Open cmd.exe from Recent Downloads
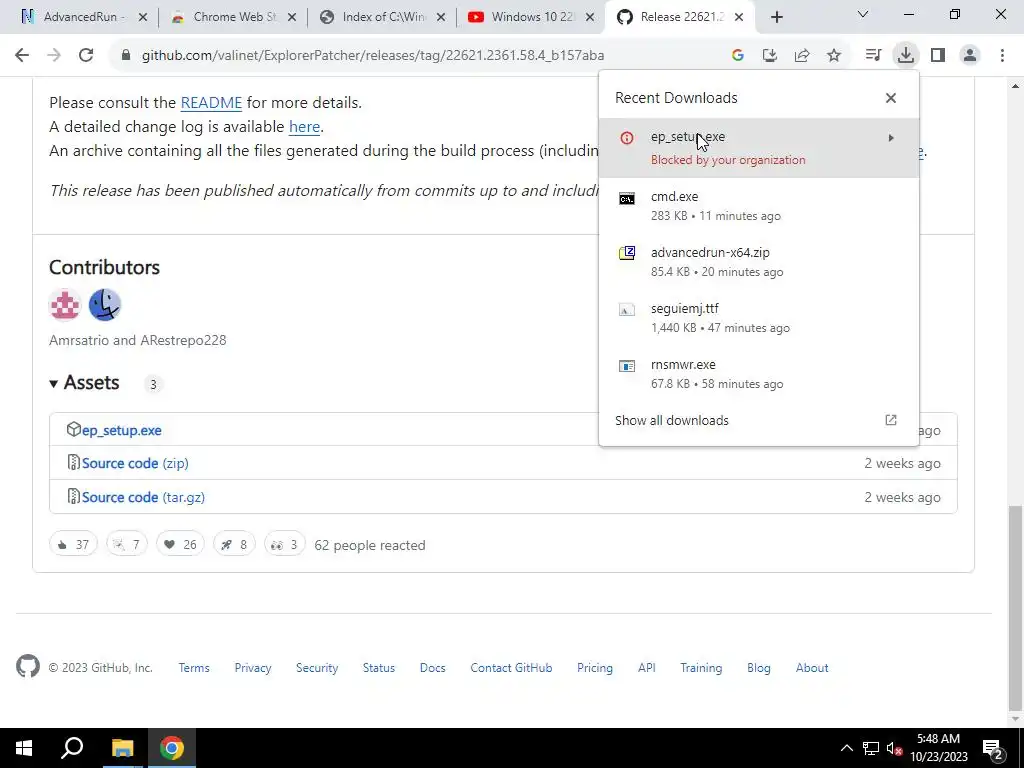This screenshot has height=768, width=1024. coord(758,206)
